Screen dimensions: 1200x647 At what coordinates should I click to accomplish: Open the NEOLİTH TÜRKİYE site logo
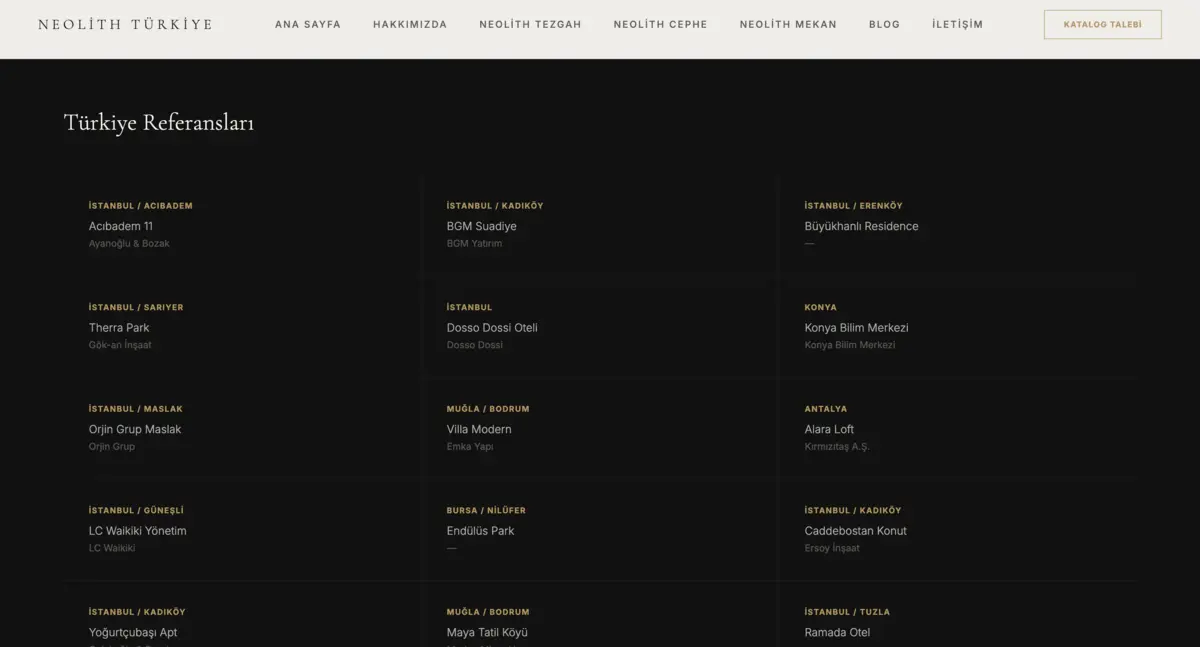[125, 24]
